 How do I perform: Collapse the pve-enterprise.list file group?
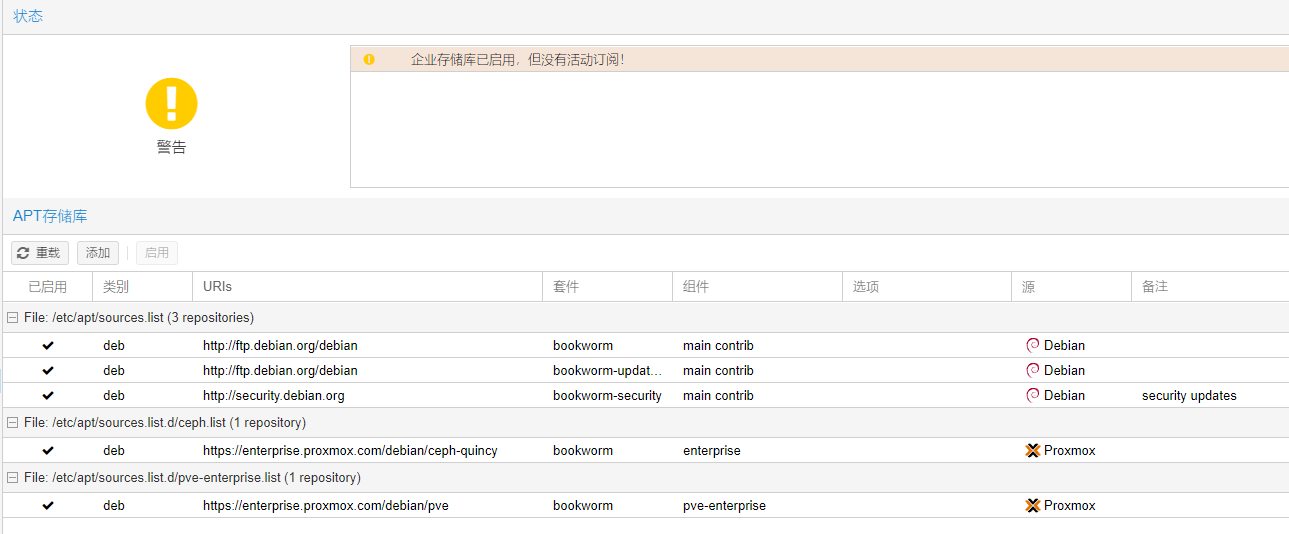(x=13, y=478)
